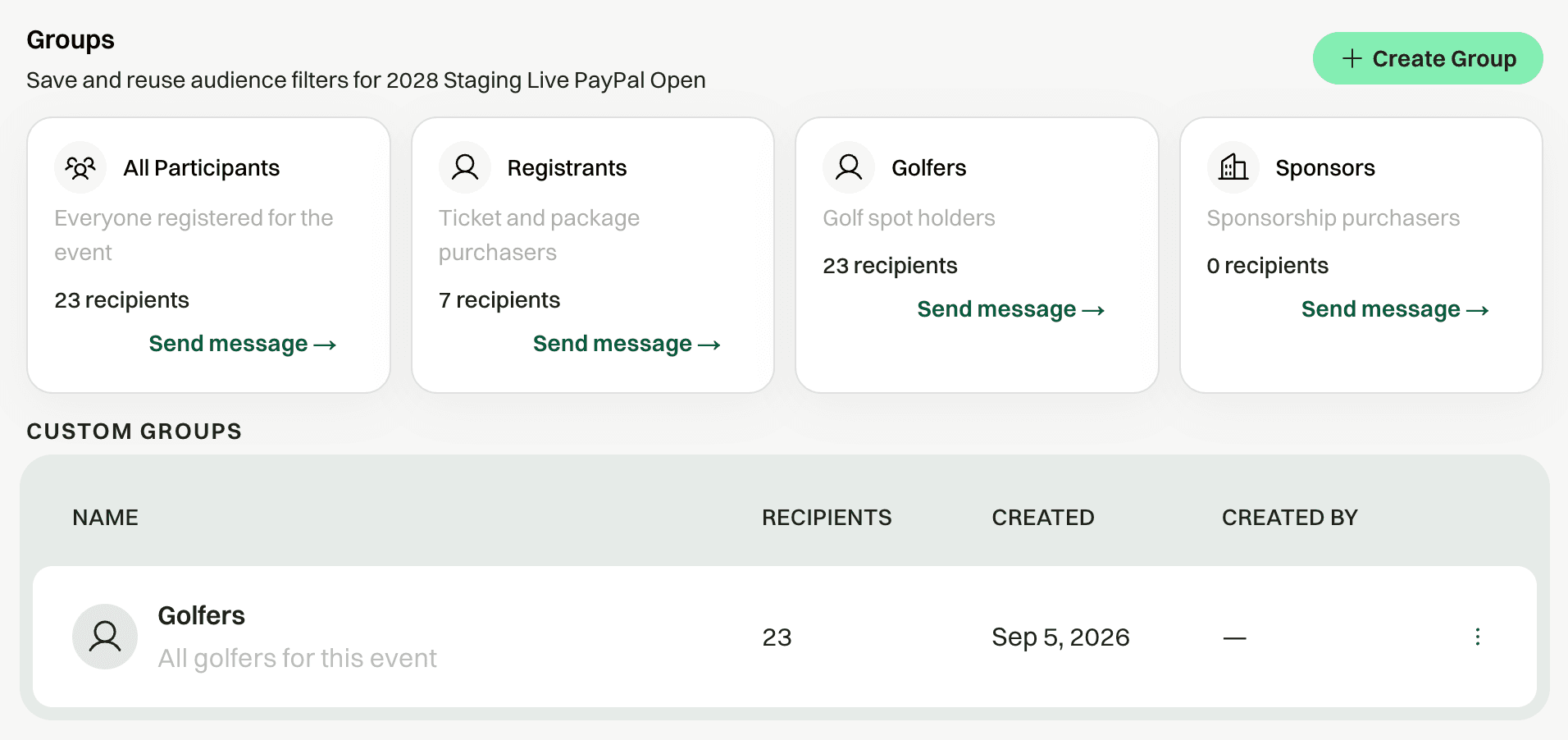Click 'Everyone registered for the event' description

click(194, 235)
